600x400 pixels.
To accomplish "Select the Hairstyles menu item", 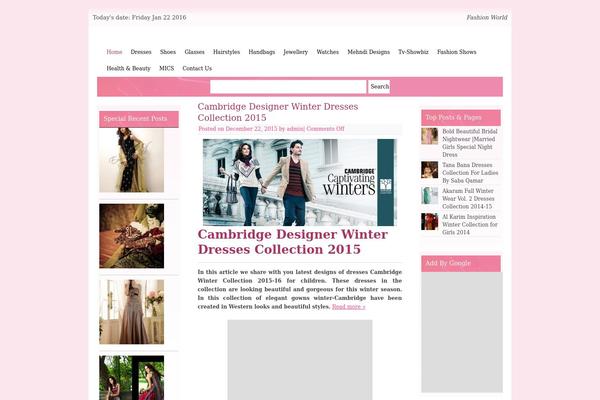I will click(x=226, y=52).
